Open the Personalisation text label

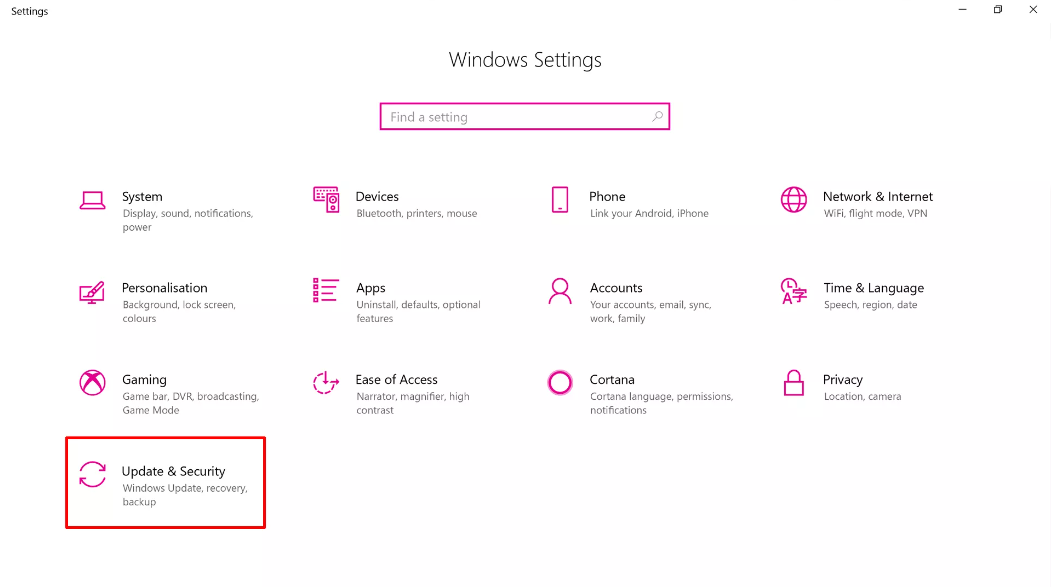click(164, 287)
